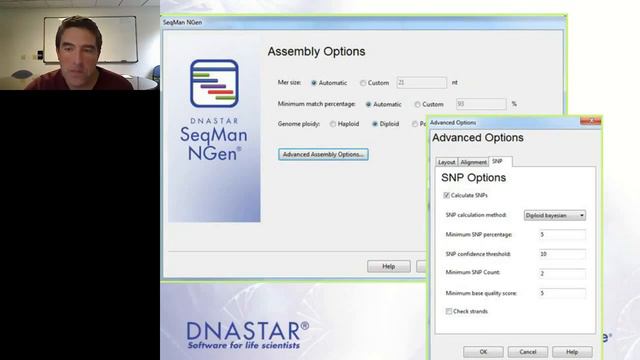Click the SNP confidence threshold field
This screenshot has width=640, height=360.
click(562, 254)
